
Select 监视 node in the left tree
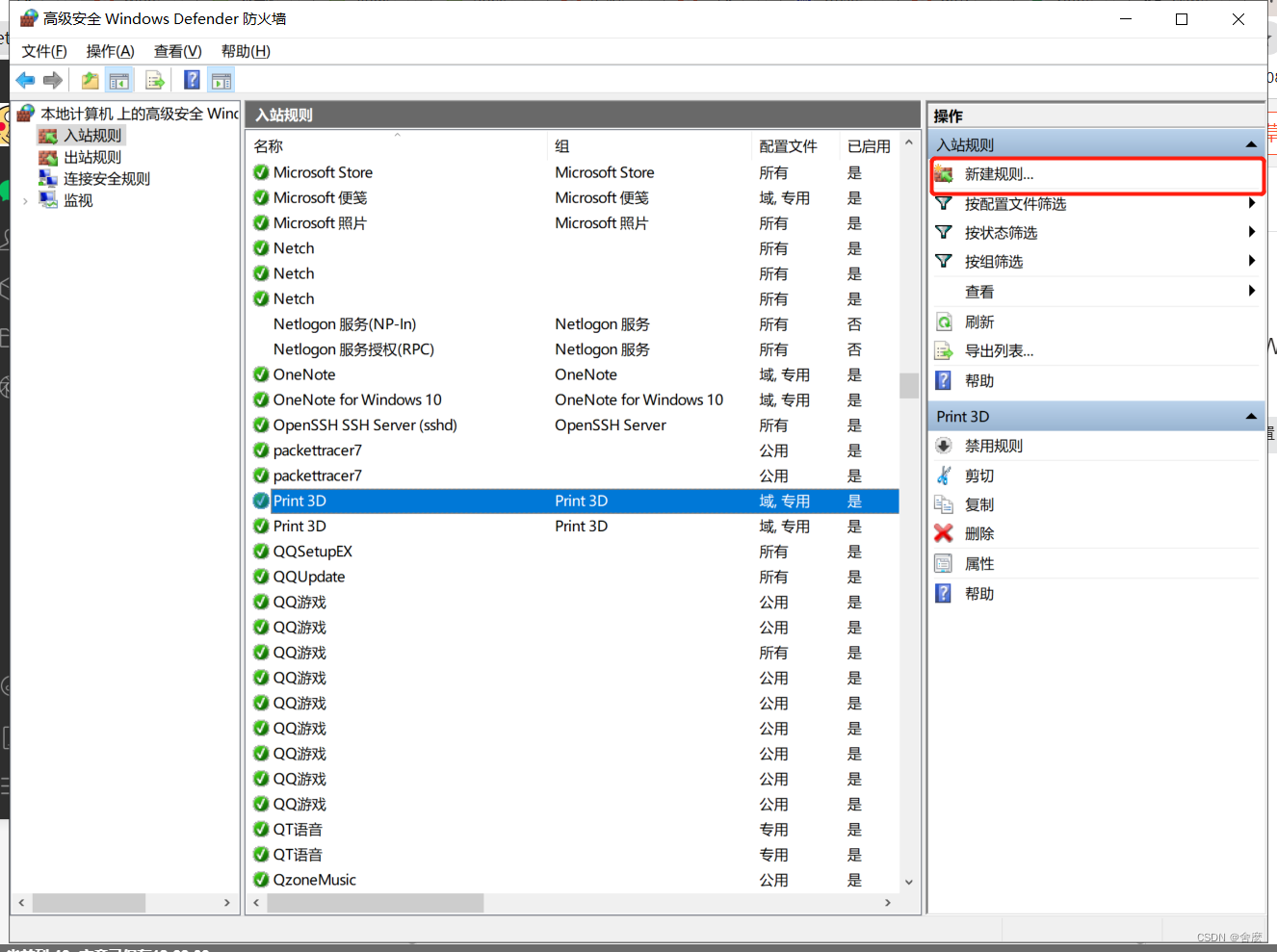(78, 200)
